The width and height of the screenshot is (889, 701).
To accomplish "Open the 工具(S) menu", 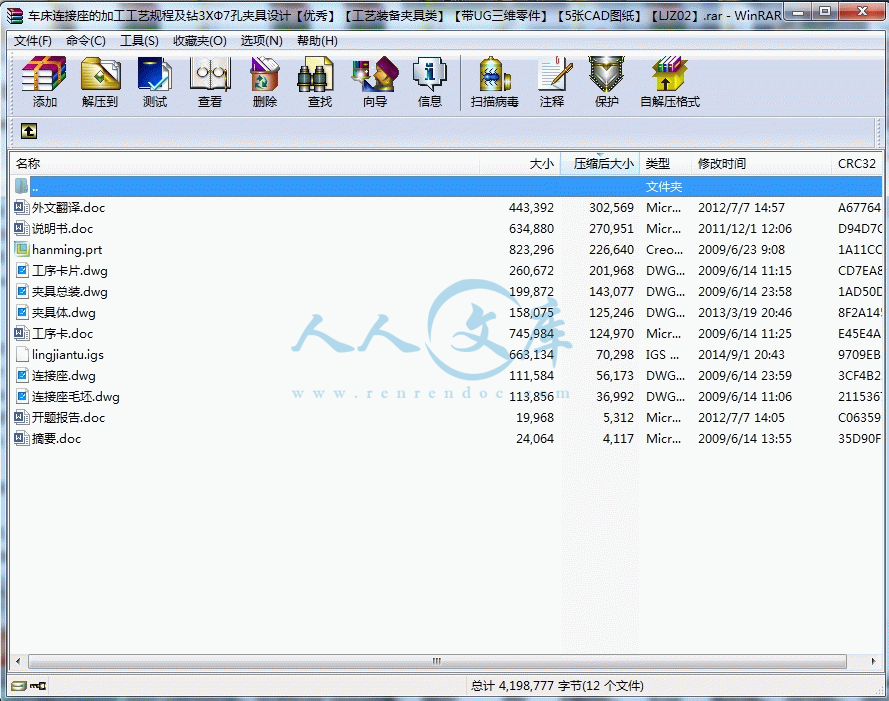I will pos(139,41).
